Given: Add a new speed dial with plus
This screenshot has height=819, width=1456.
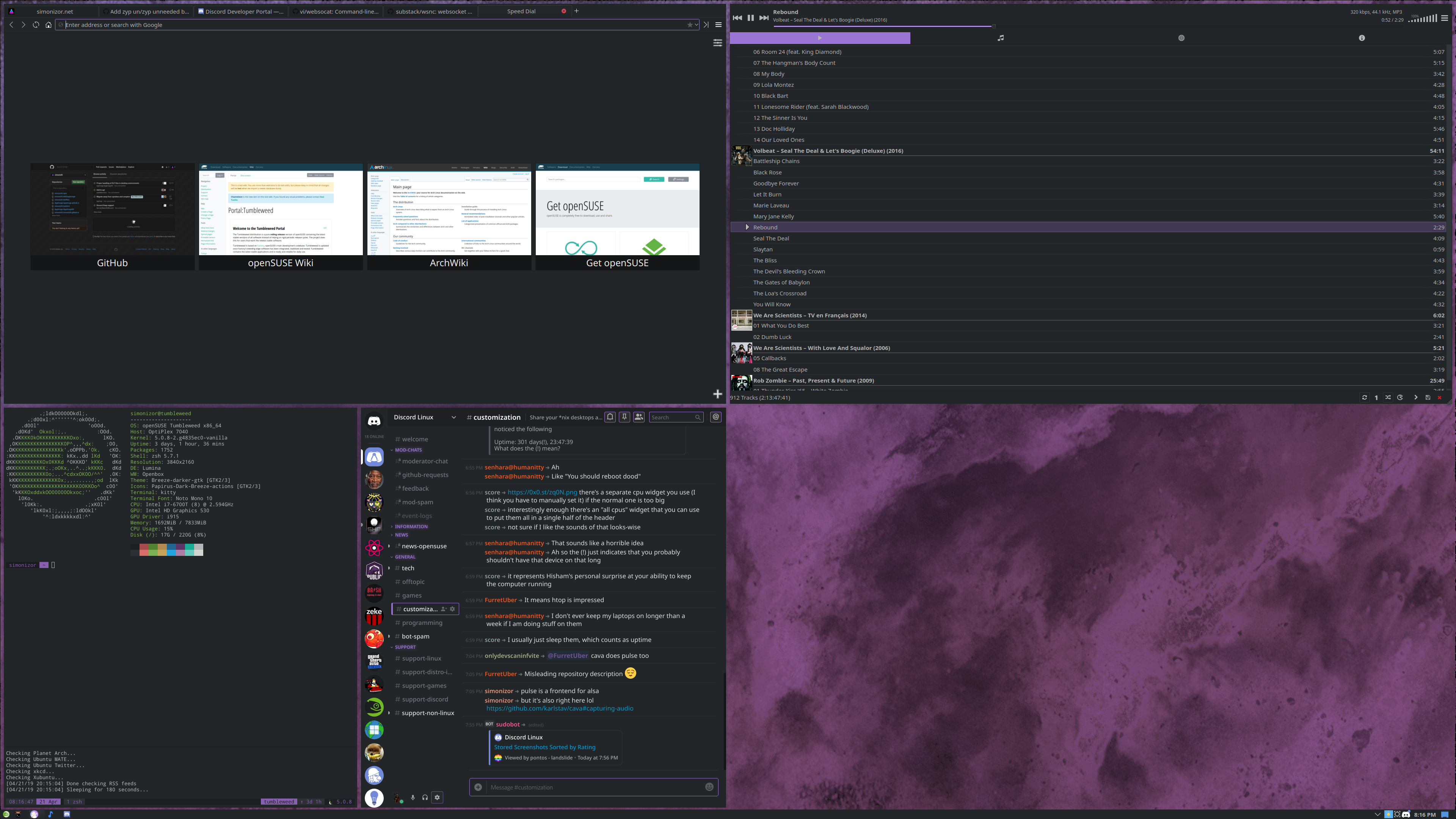Looking at the screenshot, I should click(717, 394).
